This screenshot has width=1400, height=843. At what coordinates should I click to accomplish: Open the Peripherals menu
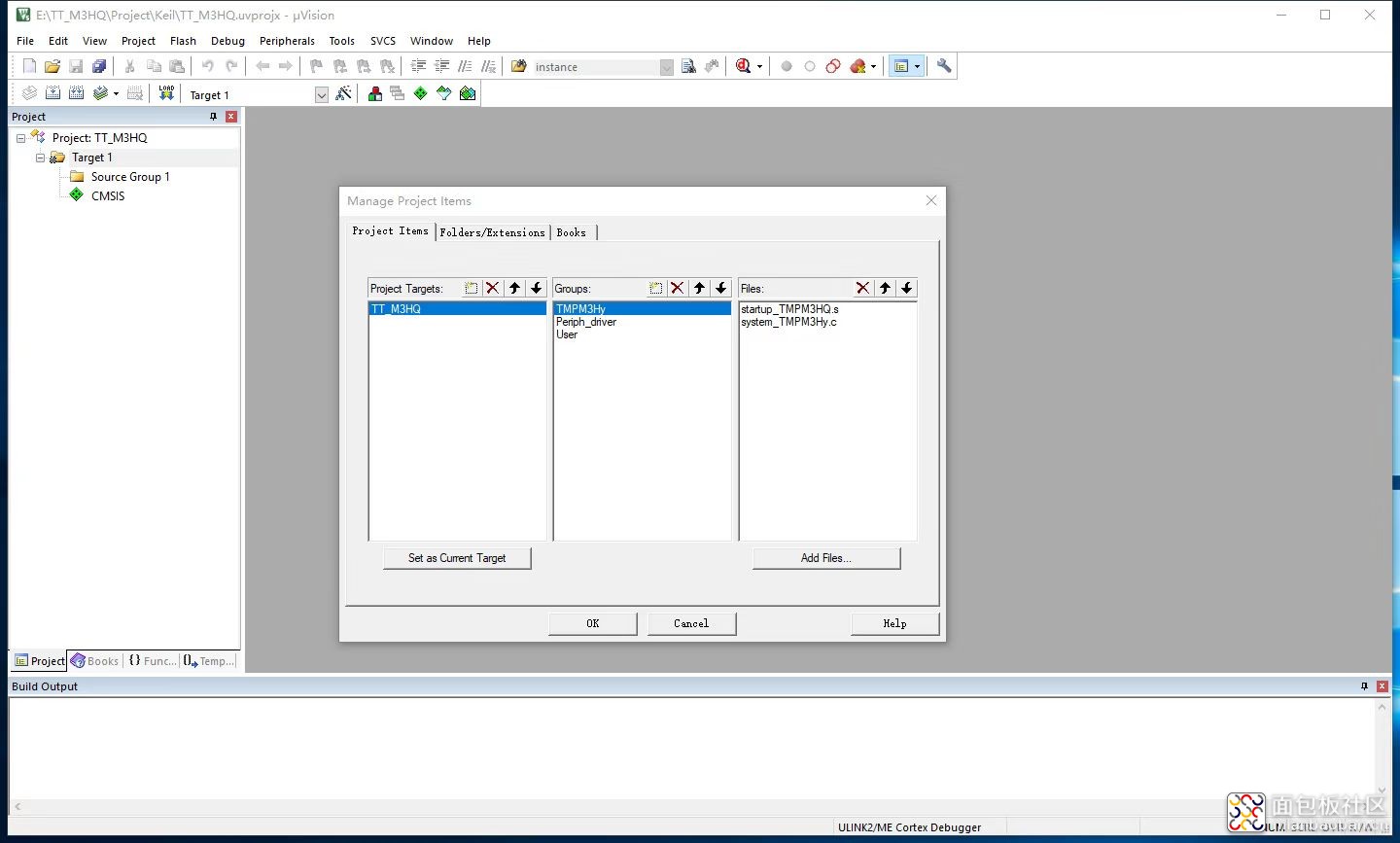point(287,41)
